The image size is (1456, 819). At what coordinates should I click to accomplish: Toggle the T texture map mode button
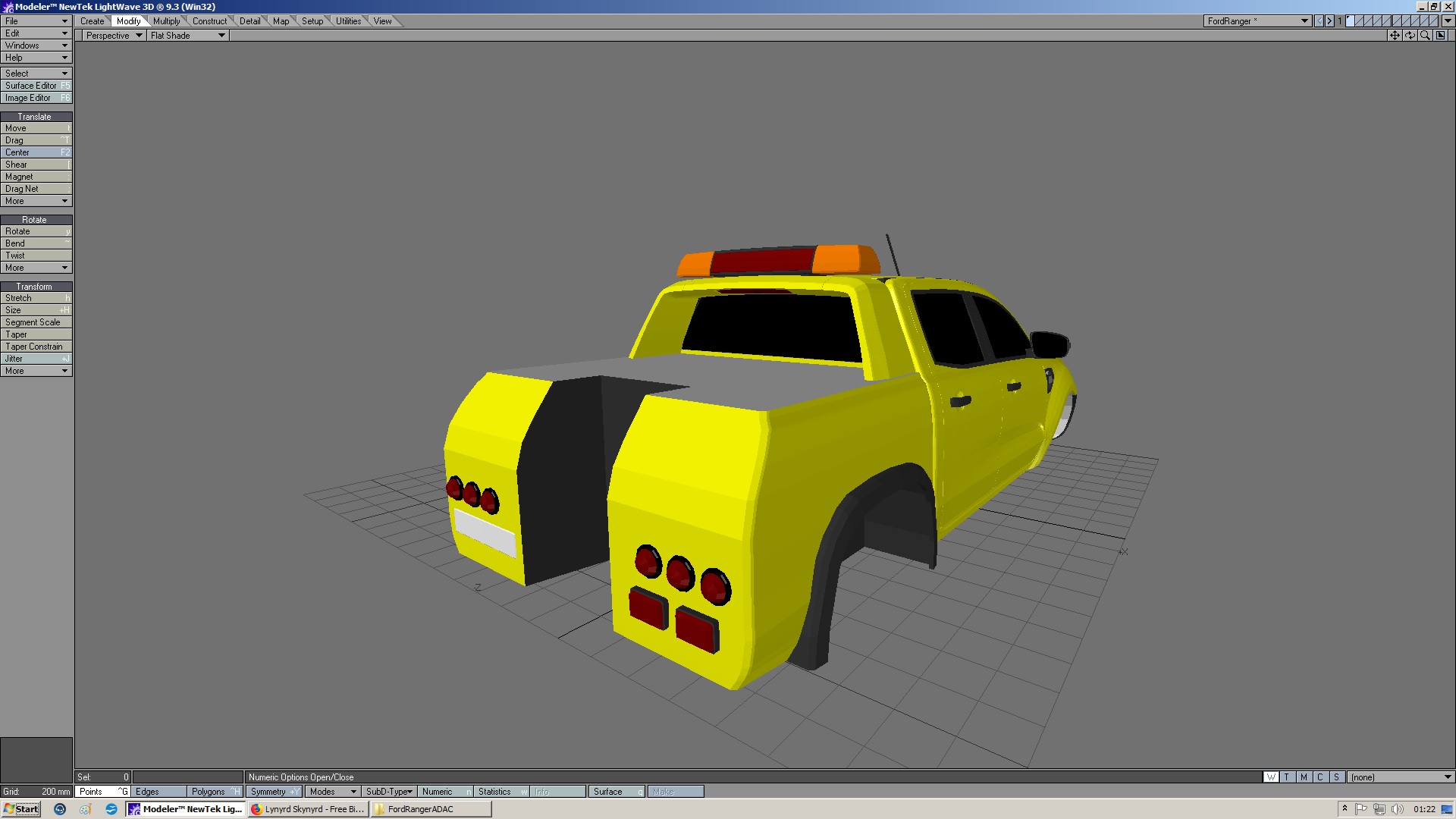[x=1287, y=777]
